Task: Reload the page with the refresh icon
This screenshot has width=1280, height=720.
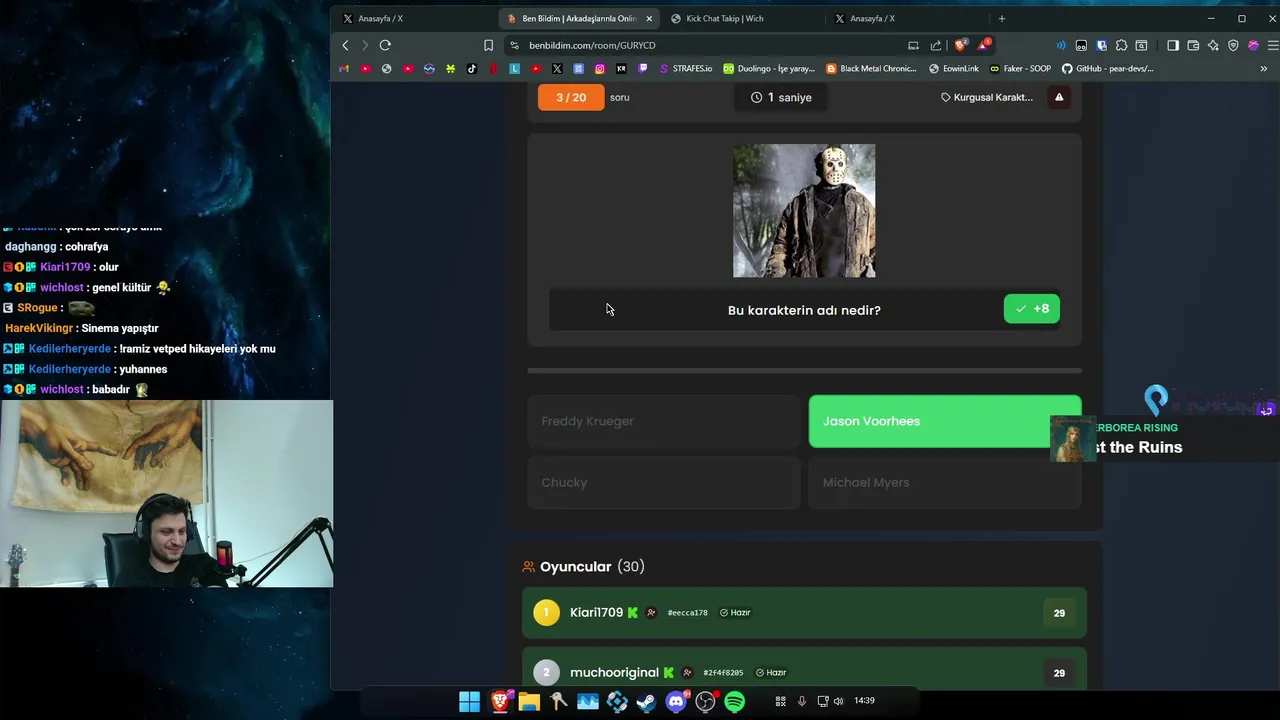Action: (385, 45)
